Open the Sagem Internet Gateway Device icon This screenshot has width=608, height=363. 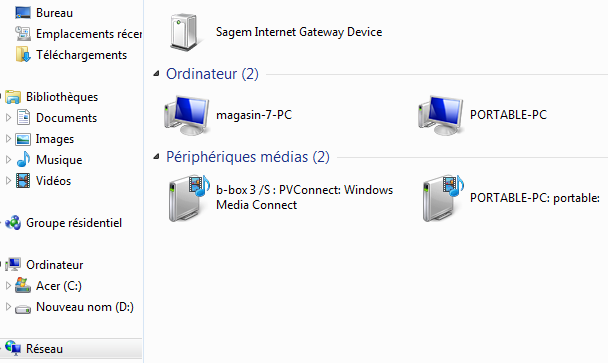click(185, 32)
